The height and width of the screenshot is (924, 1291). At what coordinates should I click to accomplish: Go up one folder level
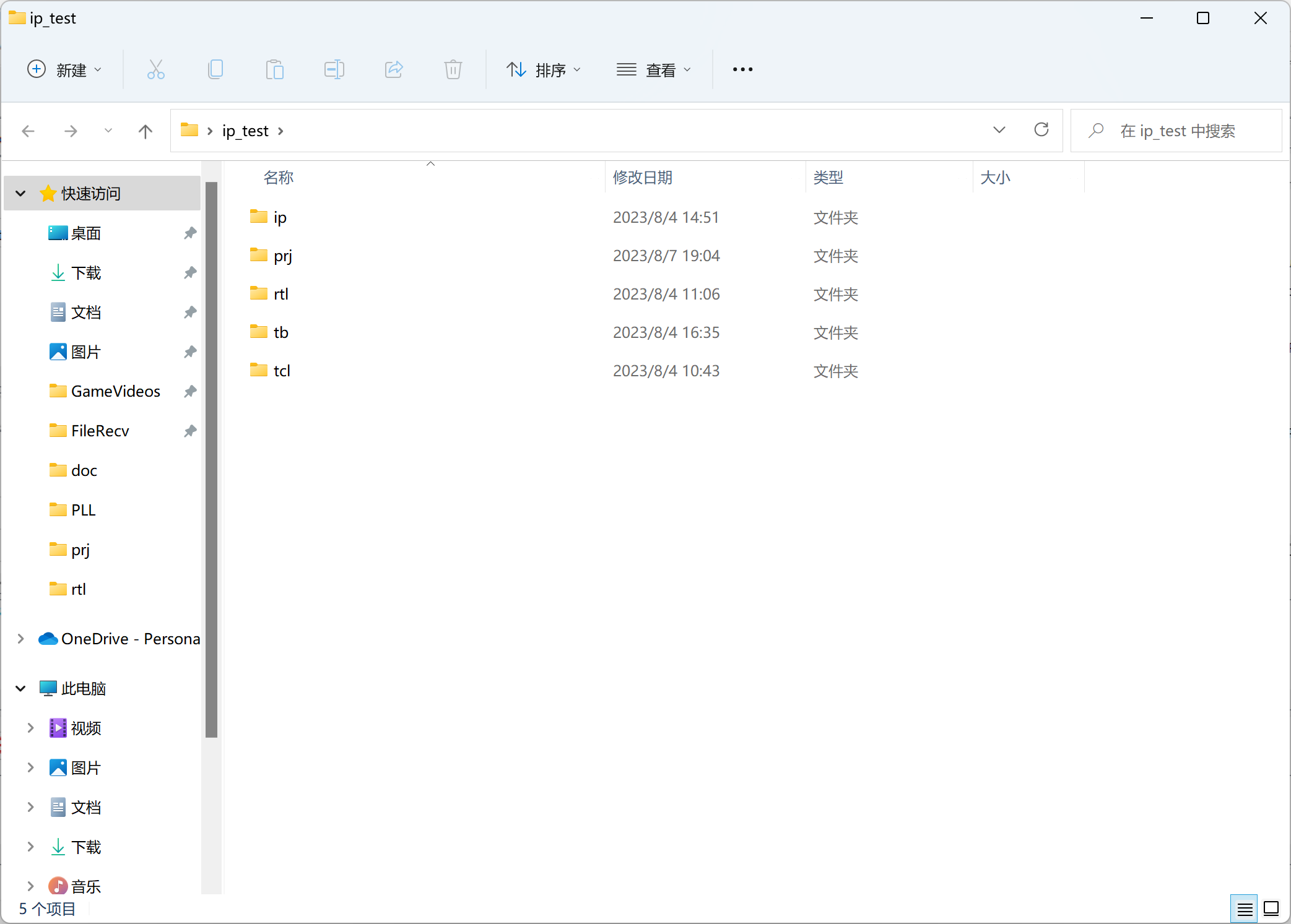click(x=146, y=131)
